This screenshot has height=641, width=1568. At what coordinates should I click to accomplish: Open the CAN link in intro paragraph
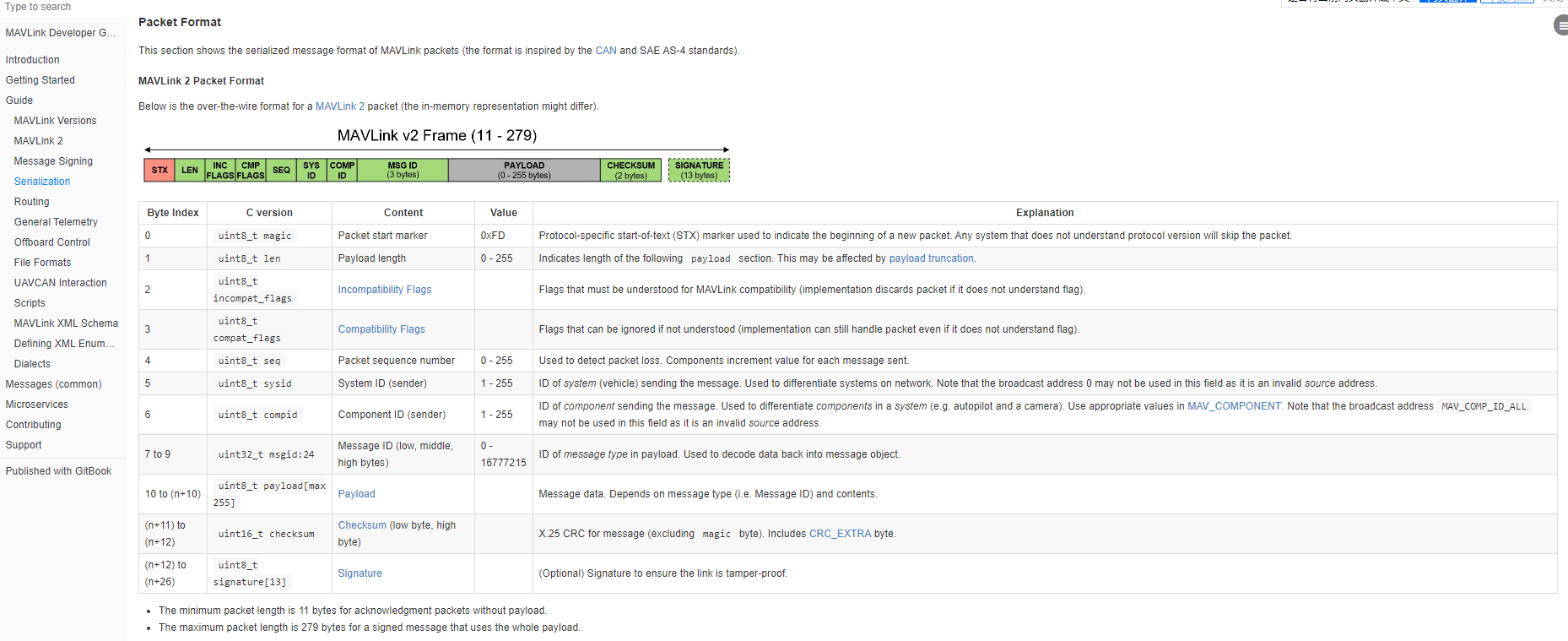click(606, 51)
